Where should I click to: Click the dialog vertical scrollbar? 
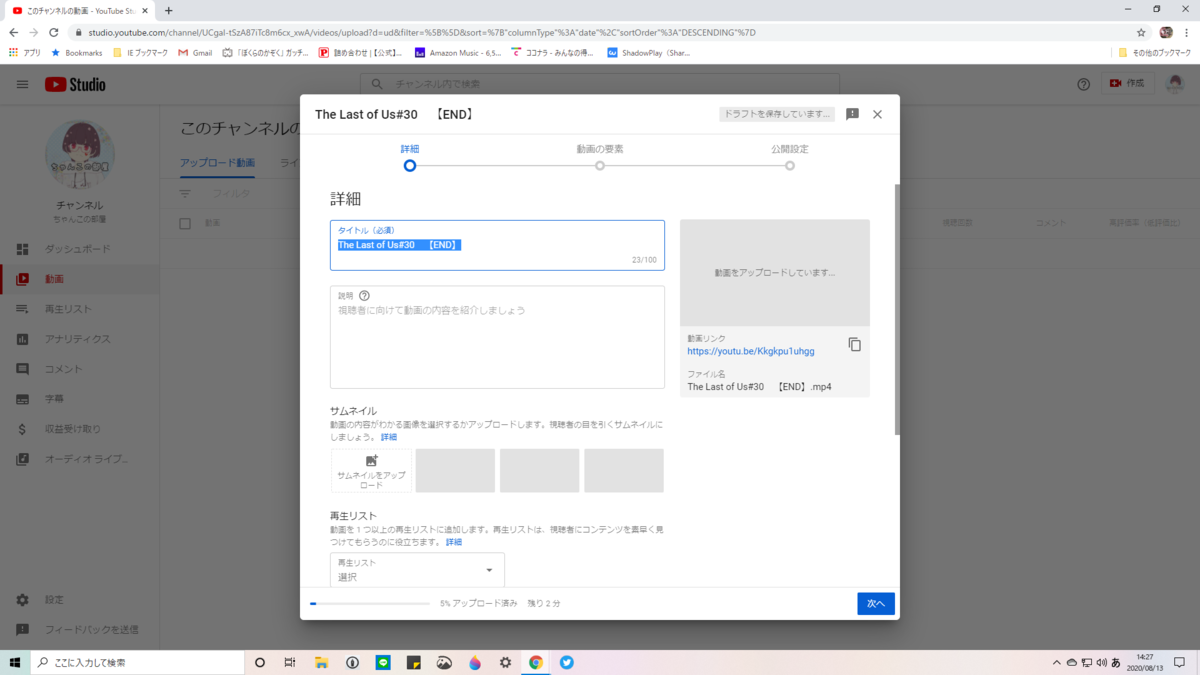pyautogui.click(x=897, y=309)
